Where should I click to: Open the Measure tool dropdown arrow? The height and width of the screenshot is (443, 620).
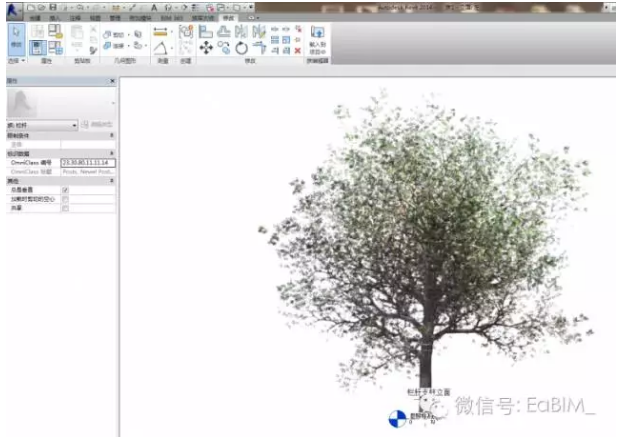tap(172, 32)
